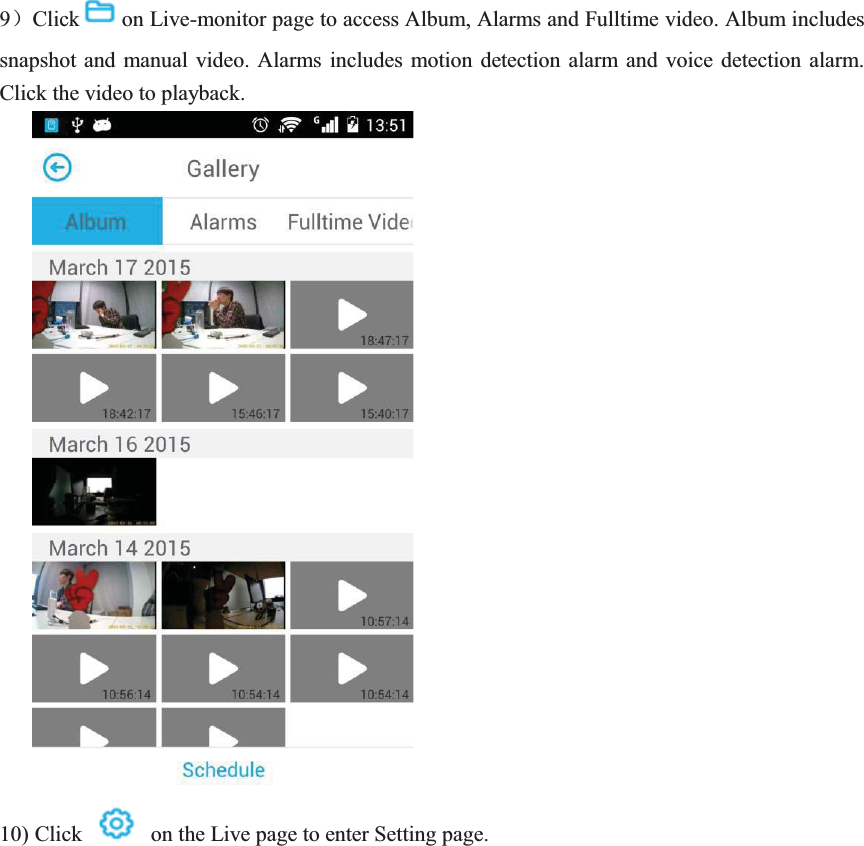Play the 15:40:17 video from March 17
This screenshot has height=846, width=864.
(351, 387)
